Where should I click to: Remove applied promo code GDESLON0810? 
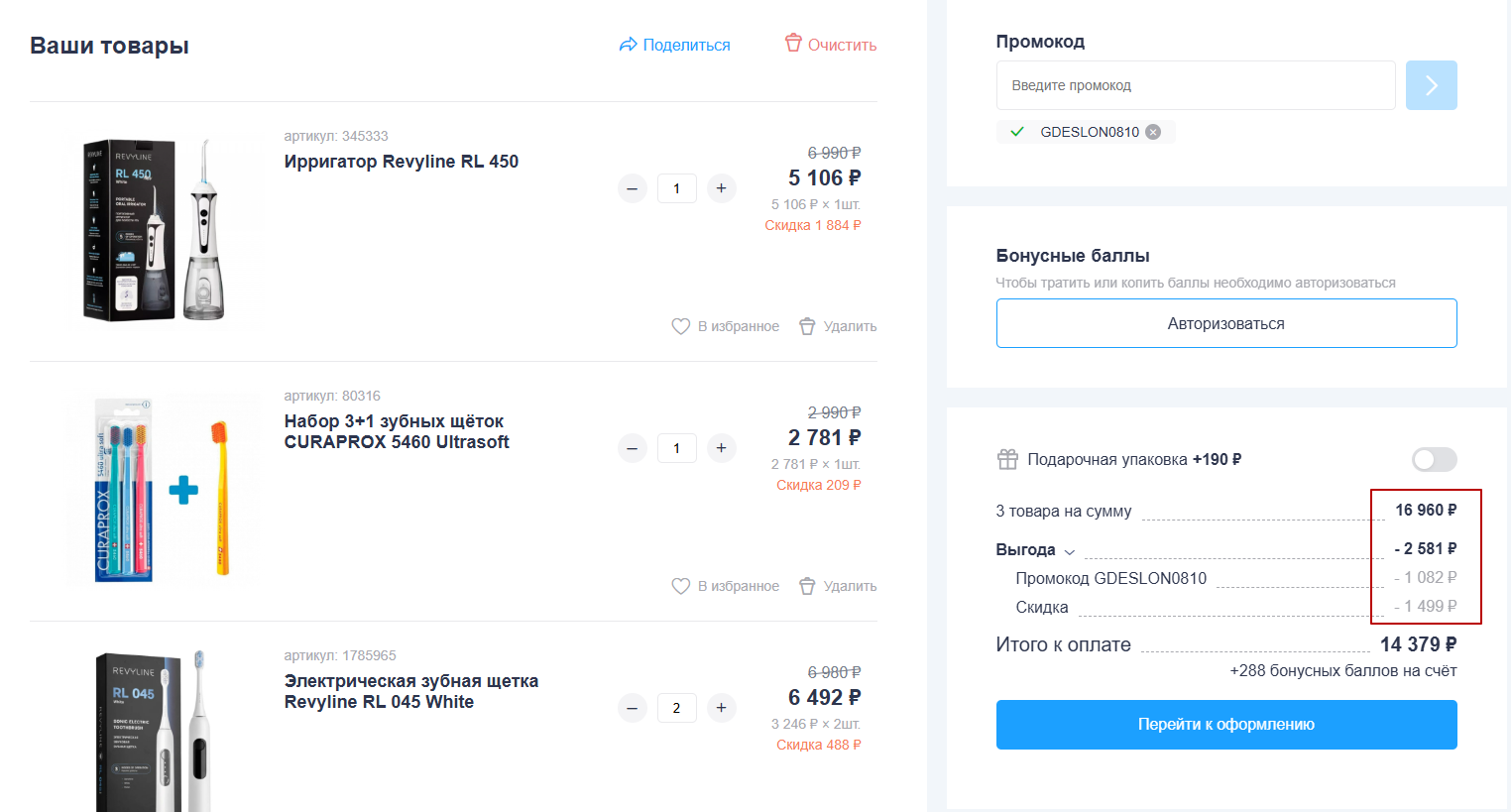(x=1153, y=132)
